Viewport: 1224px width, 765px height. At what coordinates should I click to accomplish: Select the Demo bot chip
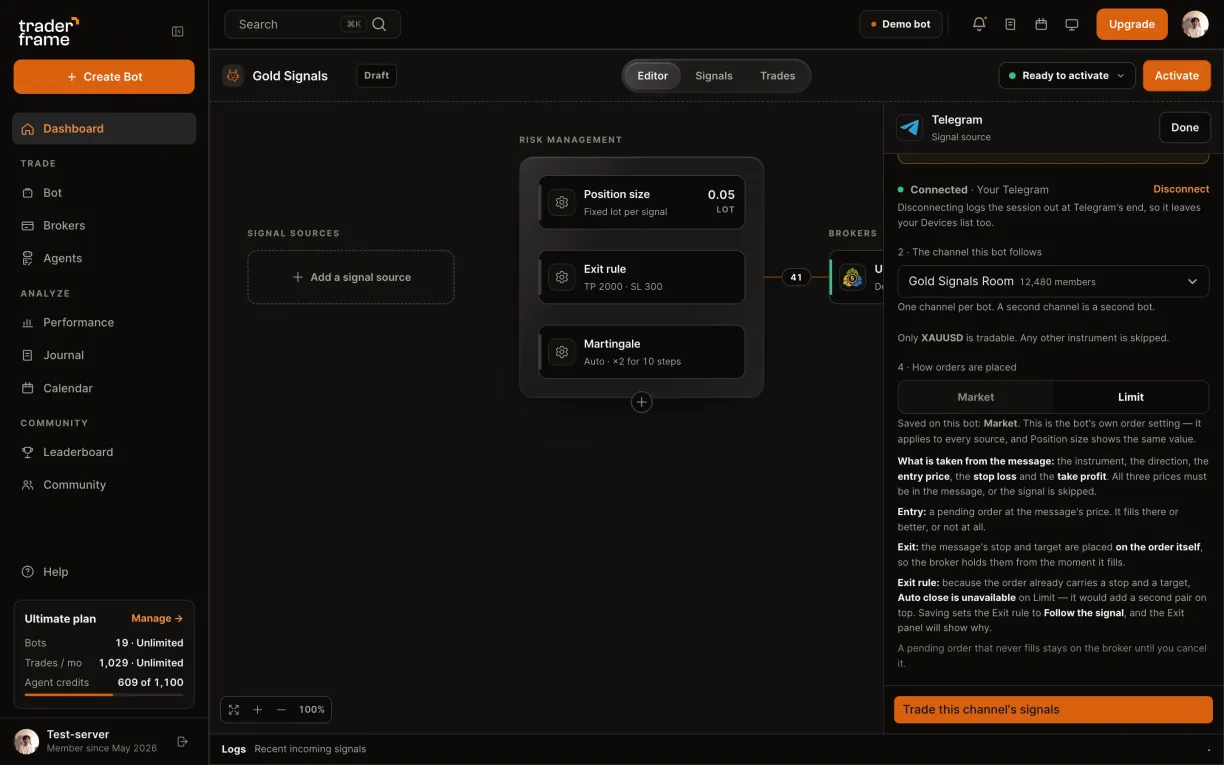[900, 24]
